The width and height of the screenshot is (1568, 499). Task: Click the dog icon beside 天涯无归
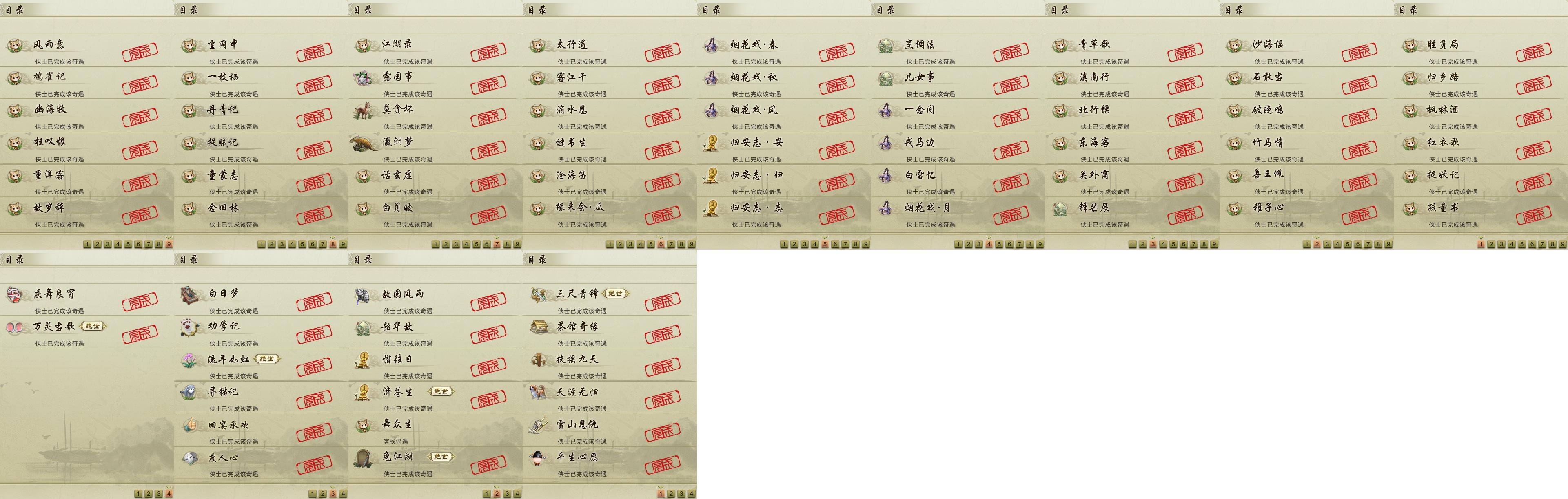pos(538,393)
